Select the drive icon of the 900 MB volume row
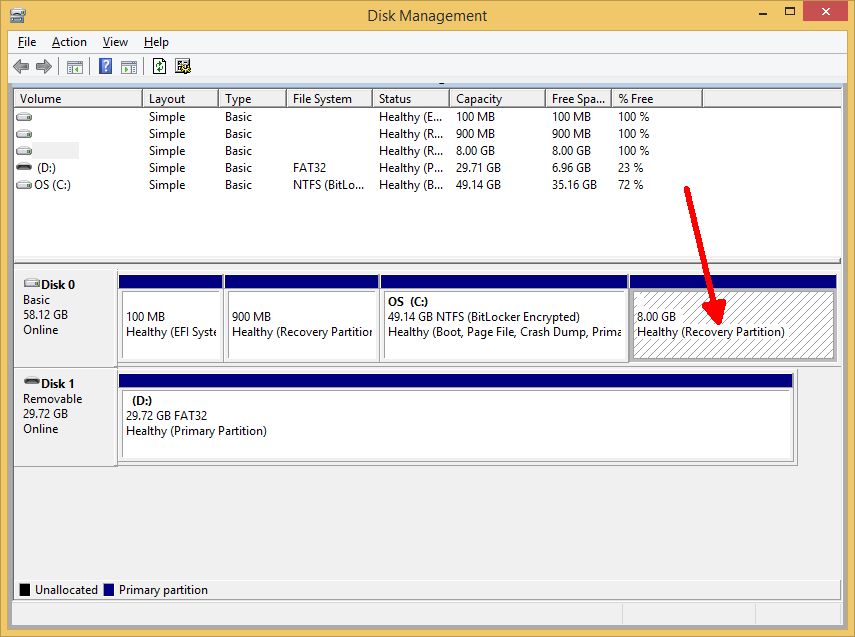The width and height of the screenshot is (855, 637). tap(24, 134)
